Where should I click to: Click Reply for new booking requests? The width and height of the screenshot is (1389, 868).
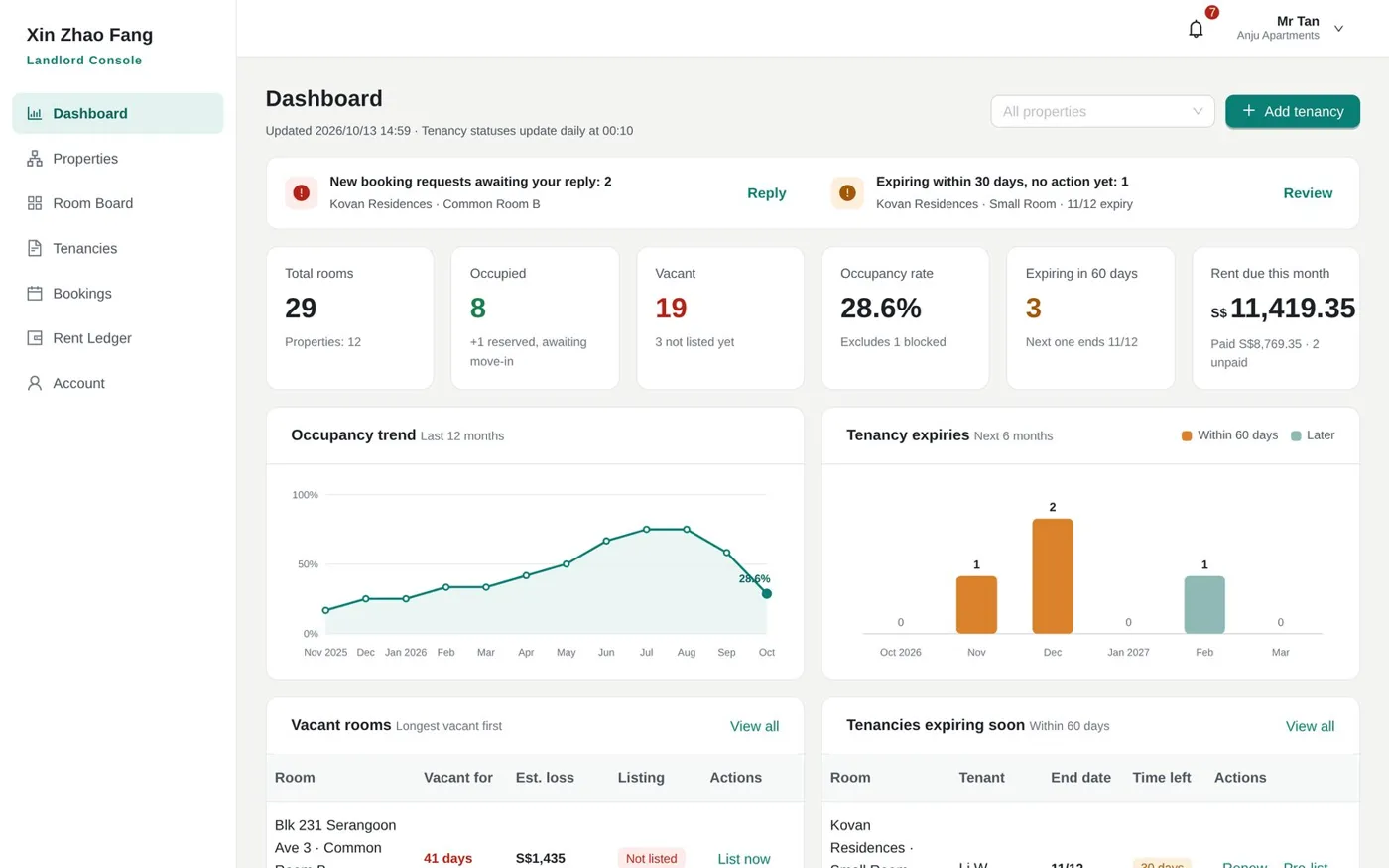pyautogui.click(x=766, y=193)
